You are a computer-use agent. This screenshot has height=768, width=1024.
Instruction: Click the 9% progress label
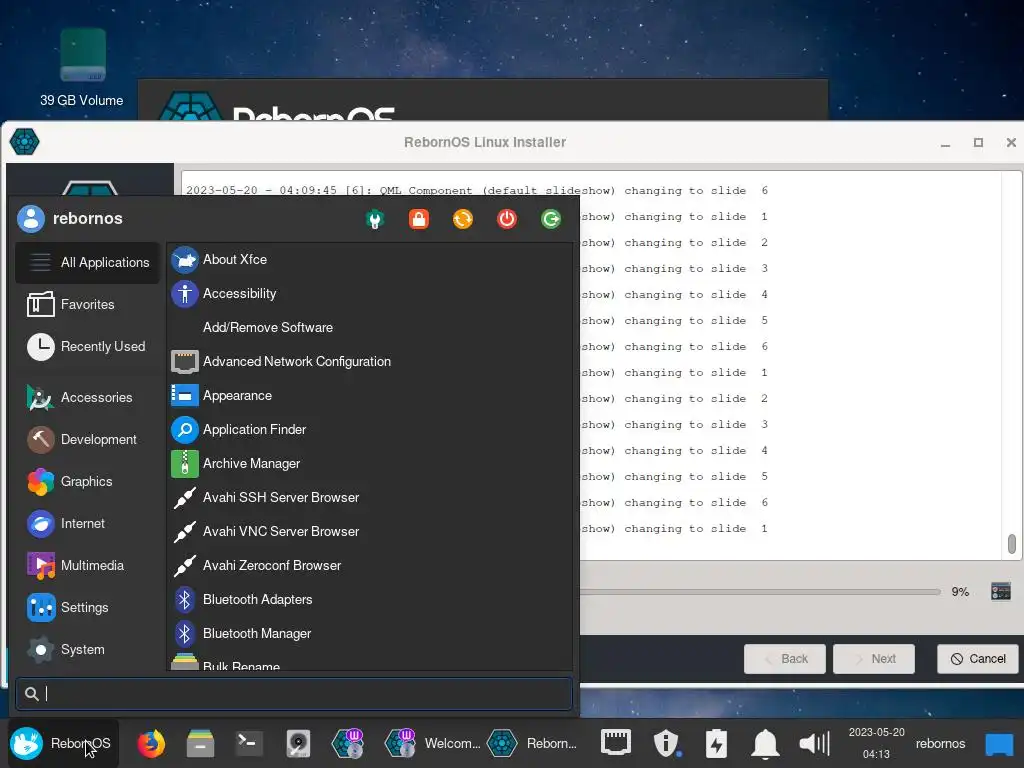(960, 592)
